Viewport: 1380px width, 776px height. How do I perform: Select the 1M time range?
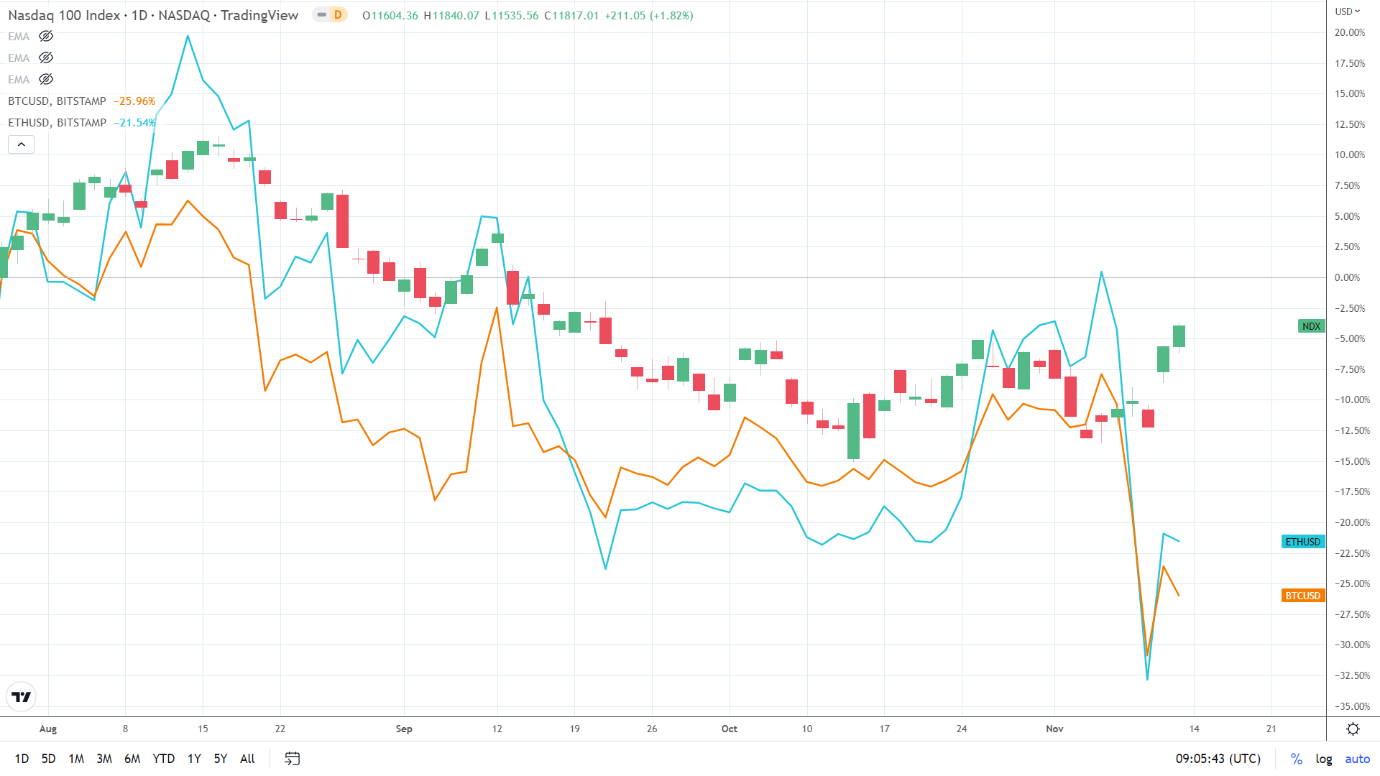[x=76, y=759]
